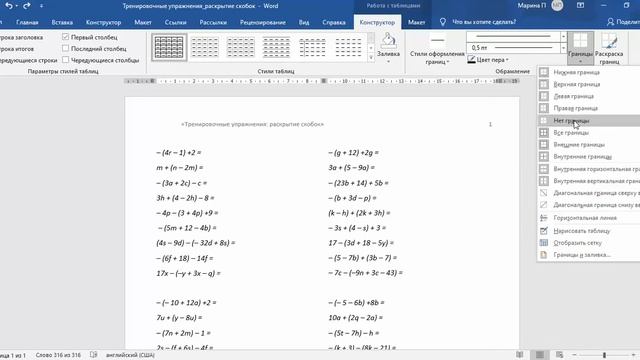Click Внутренняя горизонтальная граница icon
The image size is (640, 360).
(544, 169)
